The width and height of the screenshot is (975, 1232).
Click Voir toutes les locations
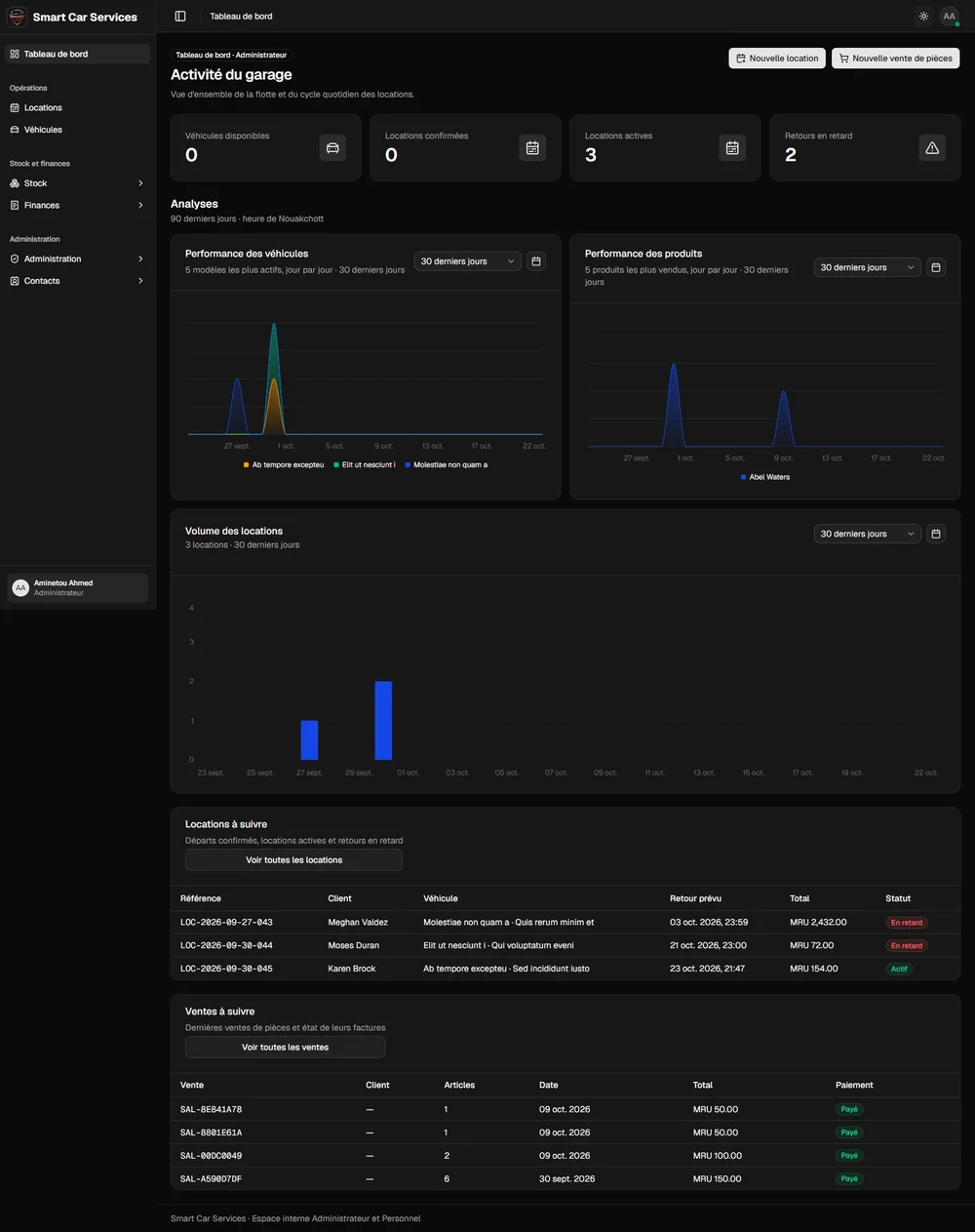(x=293, y=860)
